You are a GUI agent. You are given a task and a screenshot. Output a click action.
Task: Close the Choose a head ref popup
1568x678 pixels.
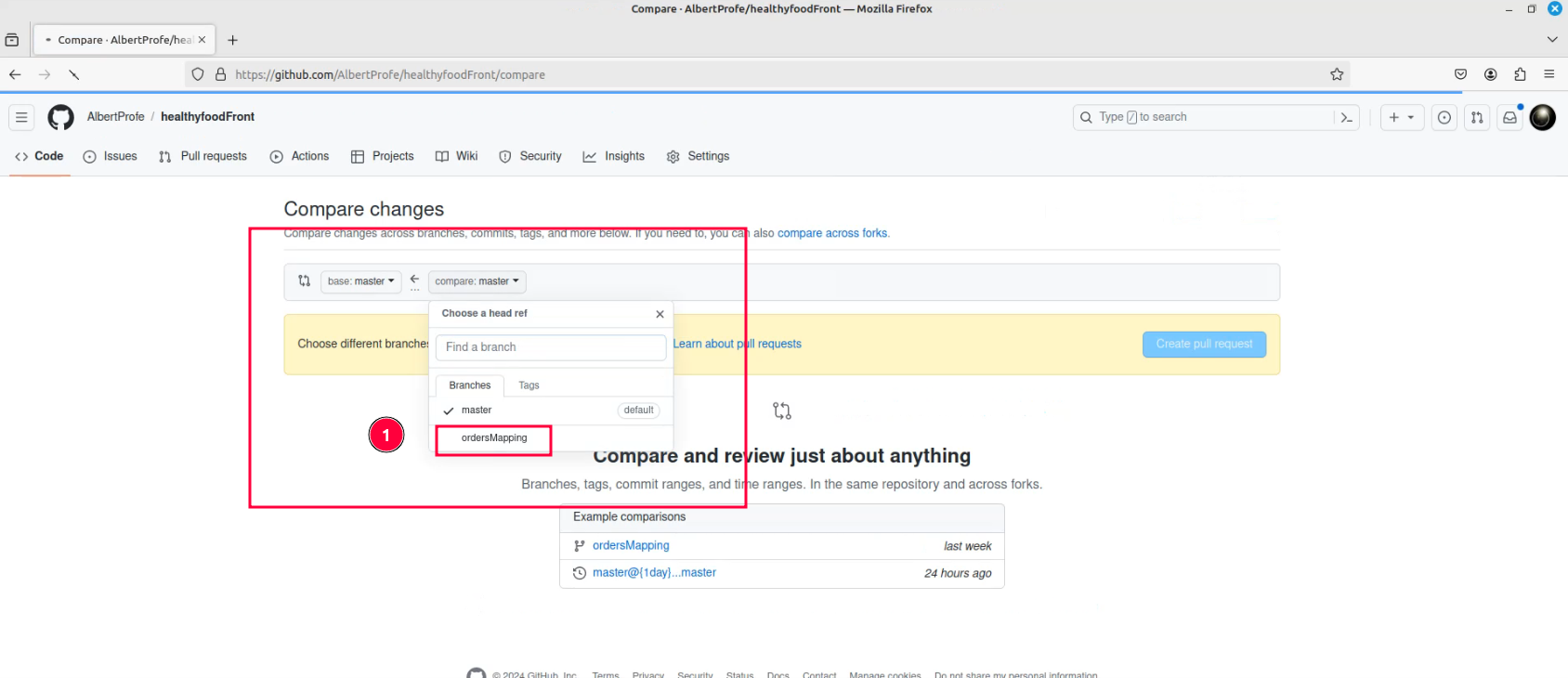[x=660, y=314]
